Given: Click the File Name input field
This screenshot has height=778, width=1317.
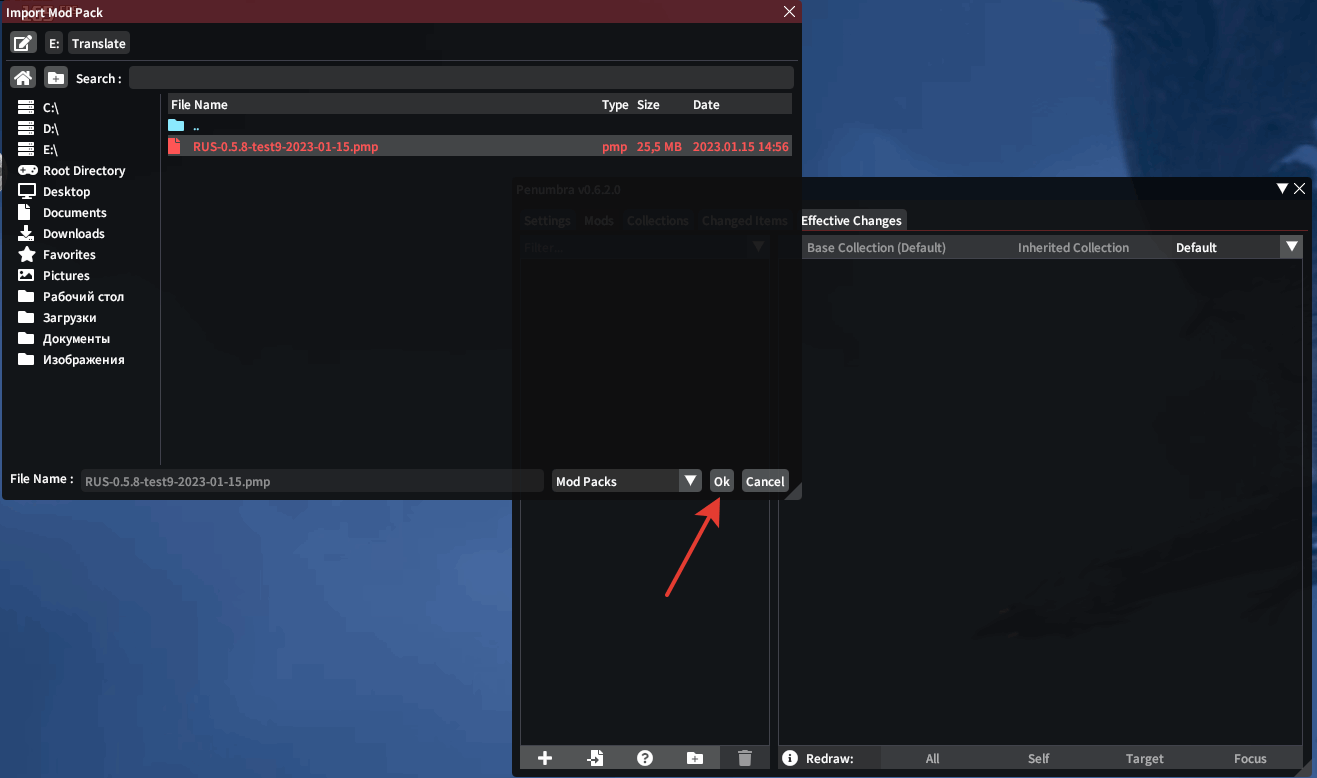Looking at the screenshot, I should (x=312, y=481).
